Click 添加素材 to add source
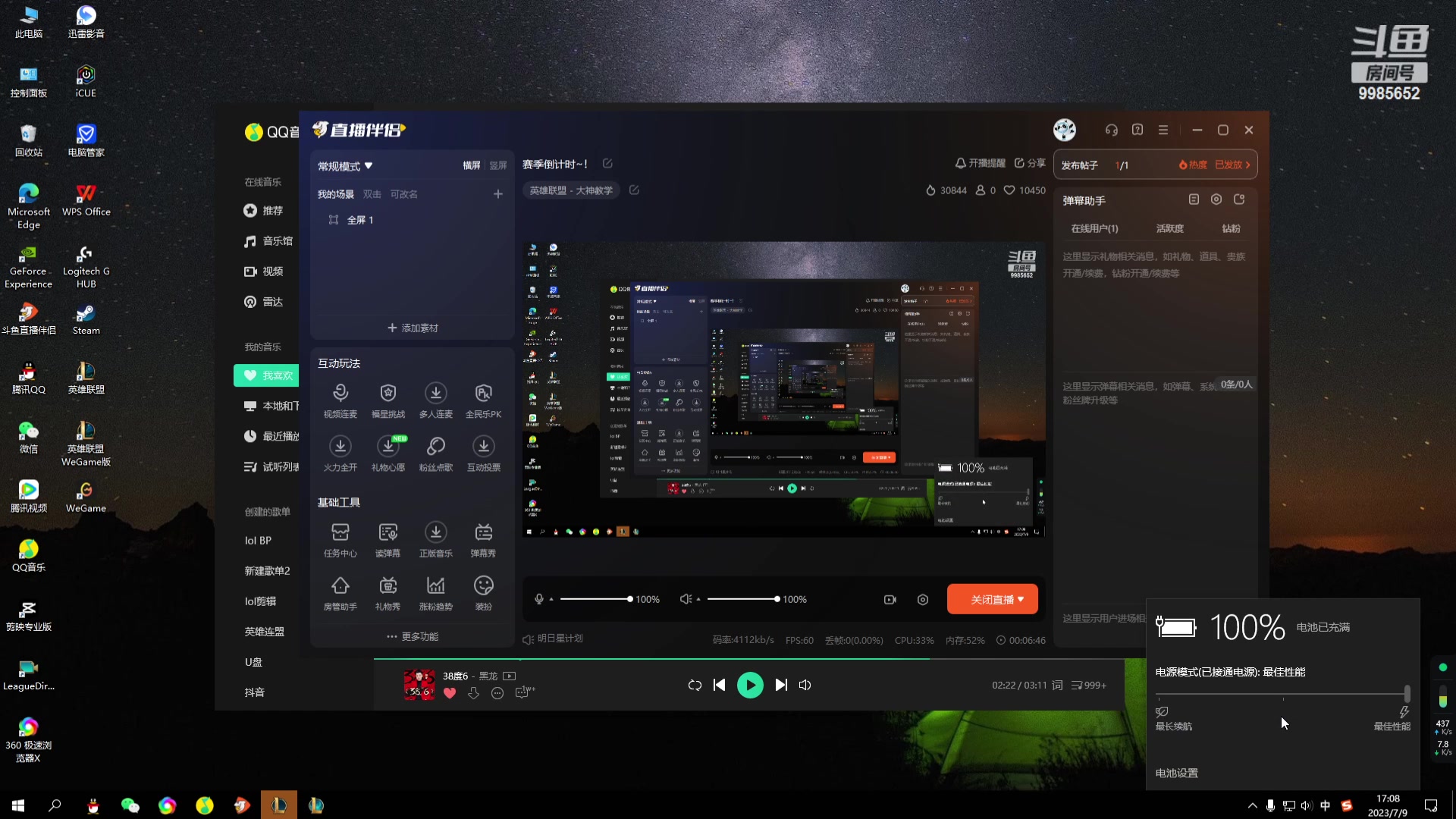 pos(413,328)
